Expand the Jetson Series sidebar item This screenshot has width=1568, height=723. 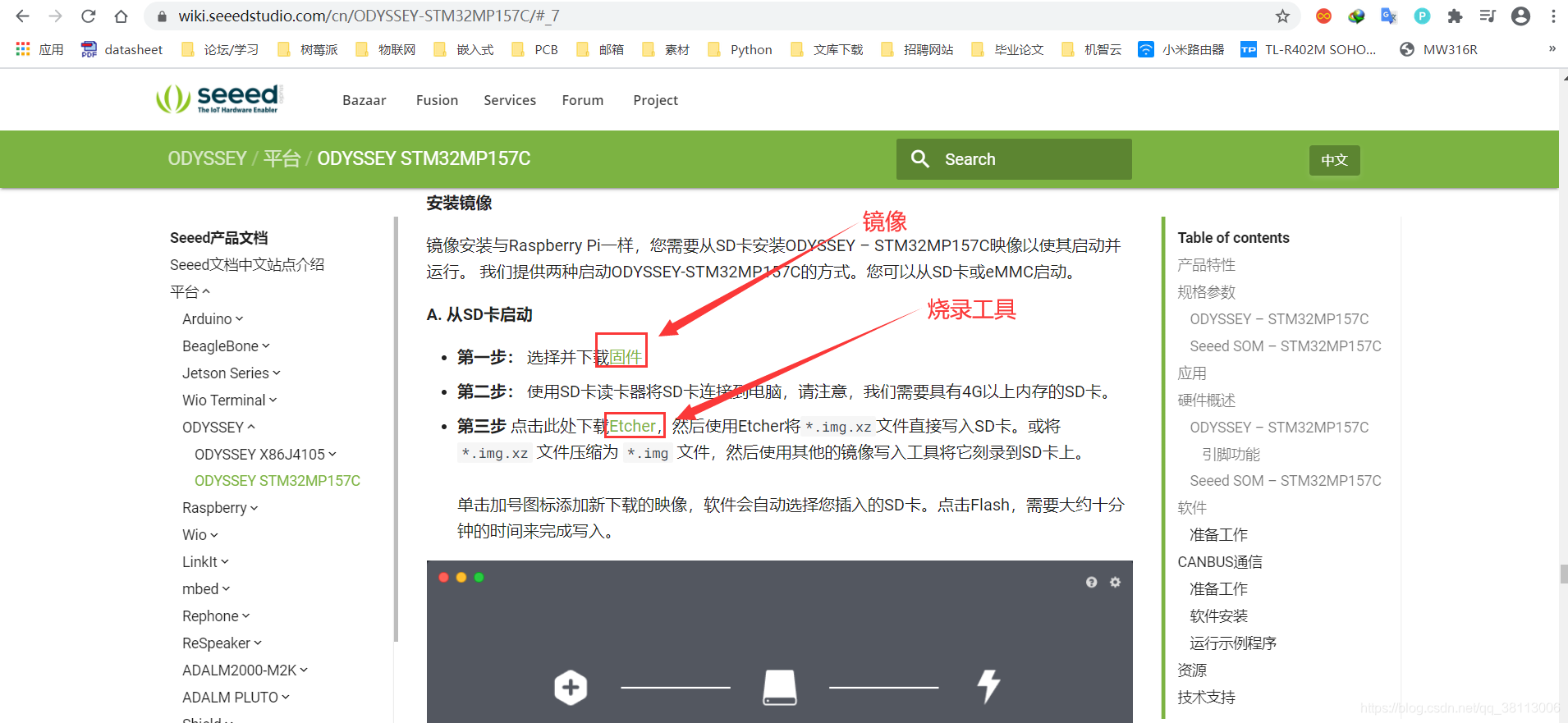(232, 373)
